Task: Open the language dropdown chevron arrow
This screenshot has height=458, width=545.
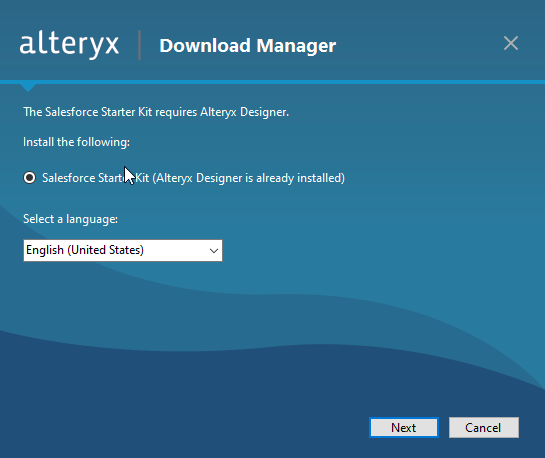Action: point(214,251)
